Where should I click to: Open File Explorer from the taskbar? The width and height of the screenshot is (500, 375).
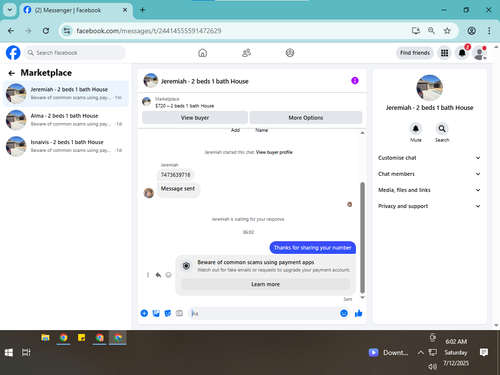pos(45,338)
